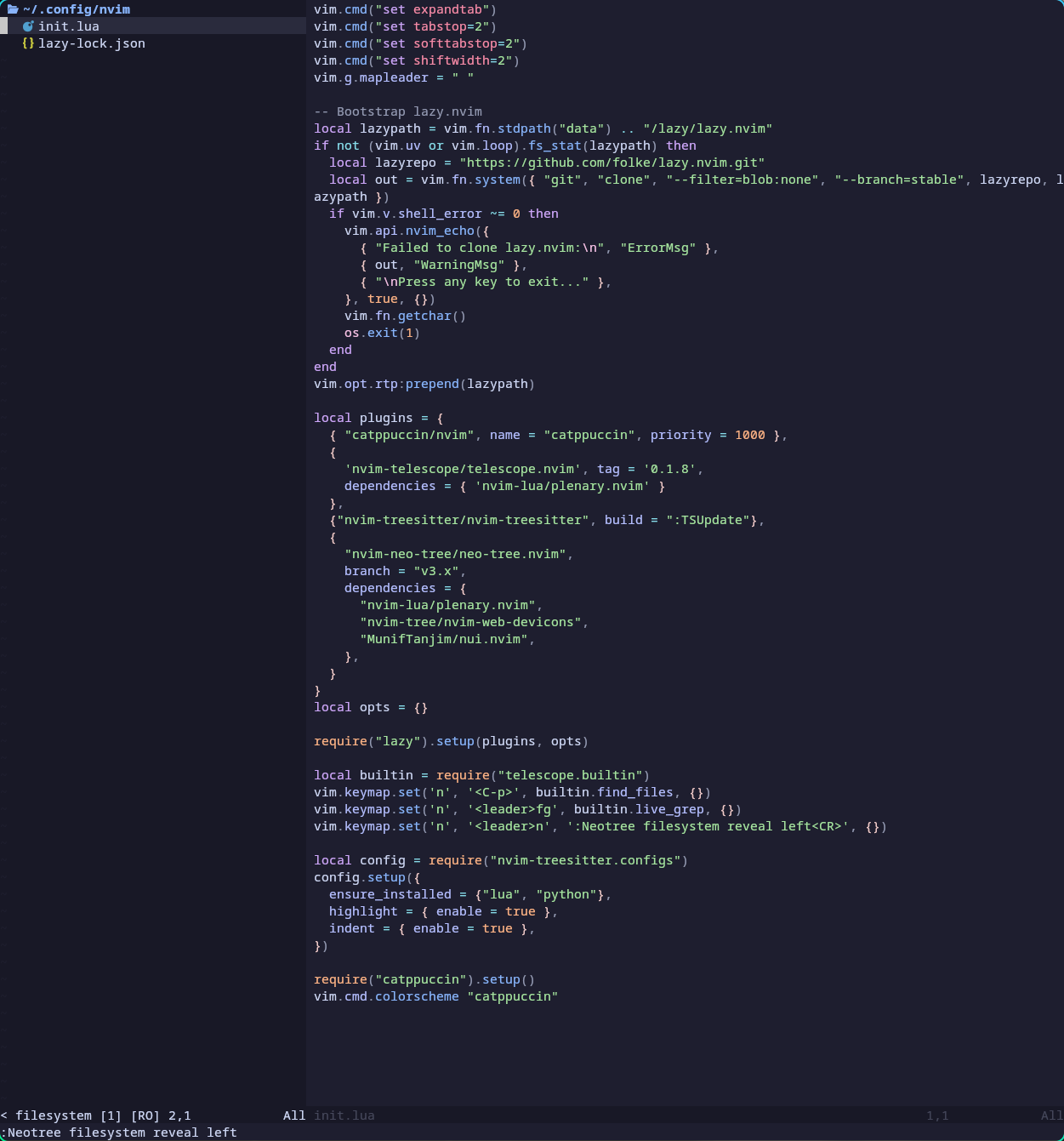Click the Lua file icon beside init.lua
Screen dimensions: 1064x1141
[28, 26]
